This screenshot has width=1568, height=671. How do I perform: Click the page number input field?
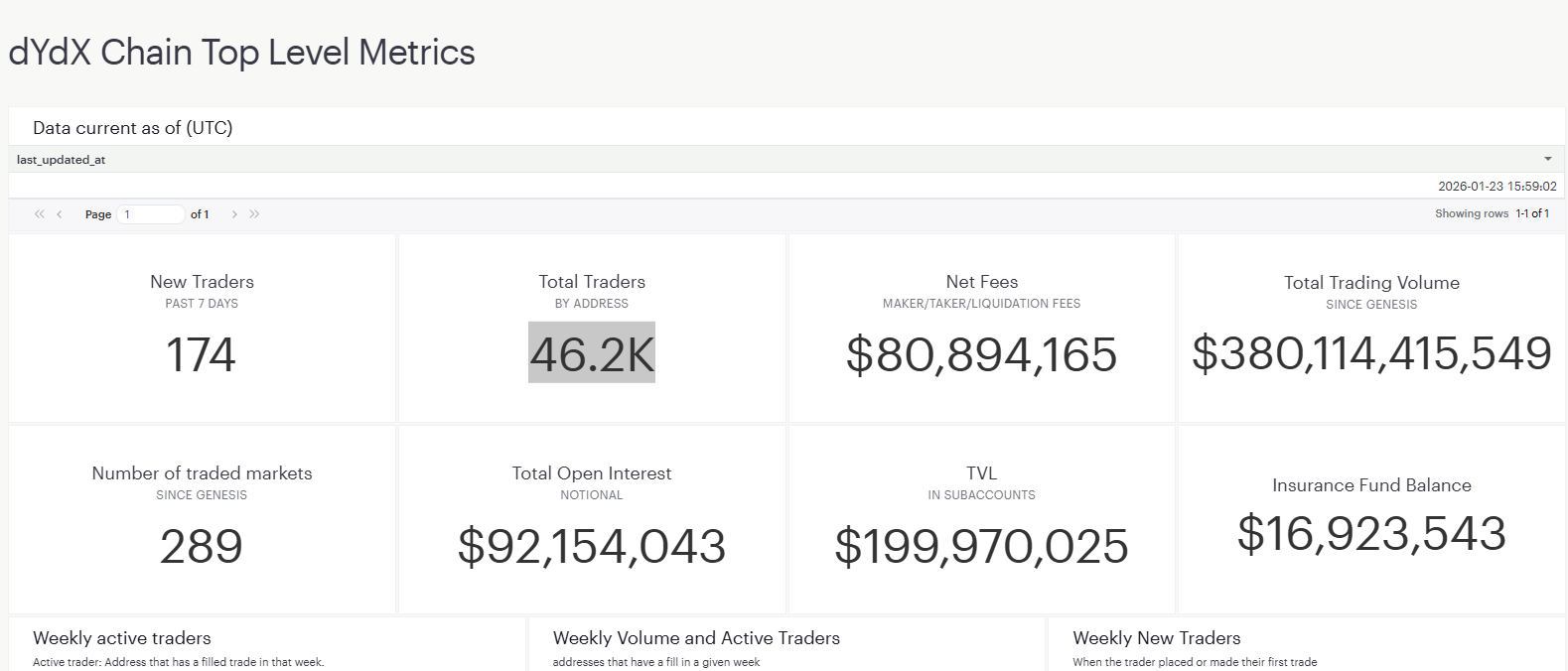click(x=151, y=214)
